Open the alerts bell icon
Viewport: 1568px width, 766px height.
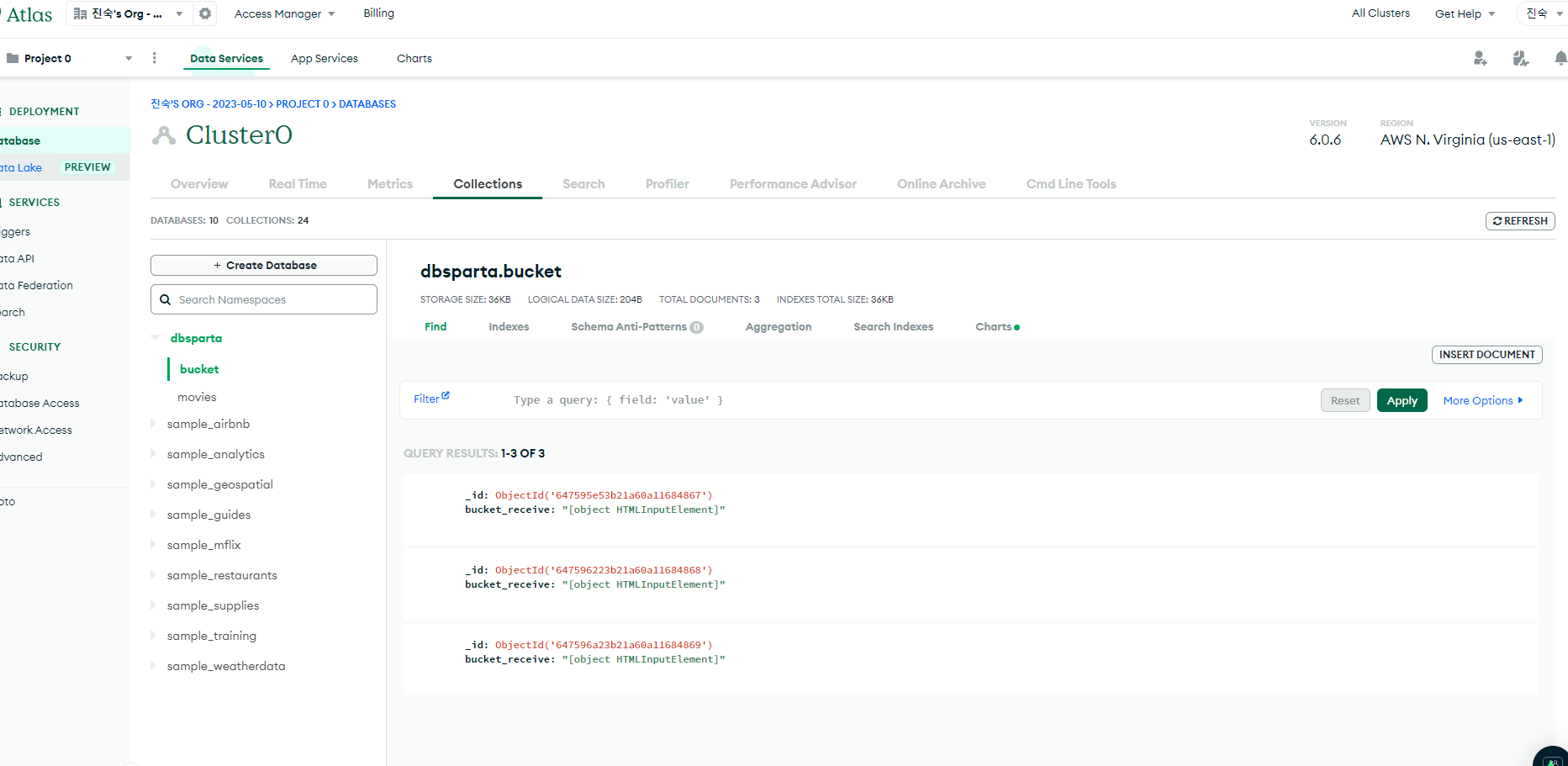(1560, 58)
